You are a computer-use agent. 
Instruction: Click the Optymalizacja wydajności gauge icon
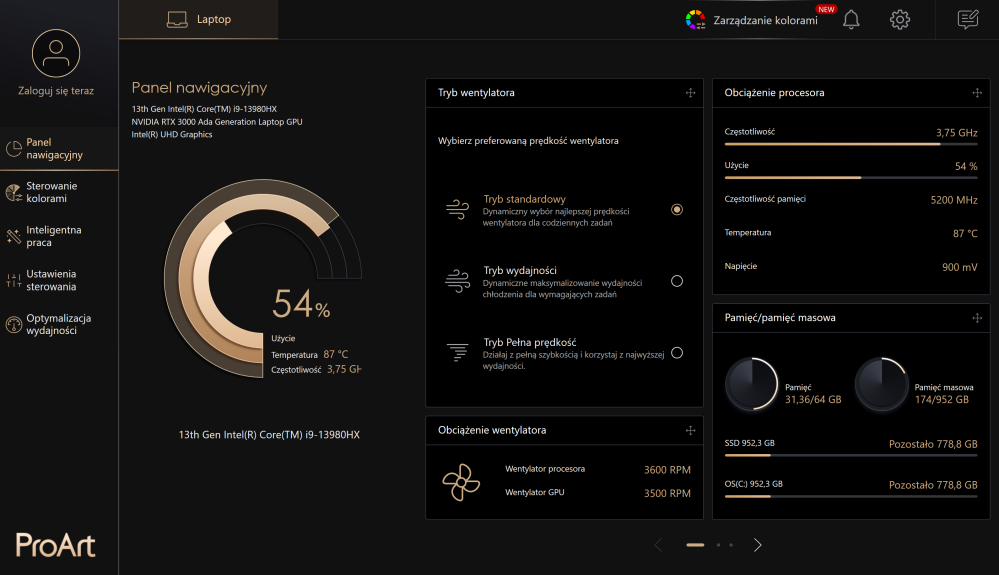pyautogui.click(x=13, y=325)
